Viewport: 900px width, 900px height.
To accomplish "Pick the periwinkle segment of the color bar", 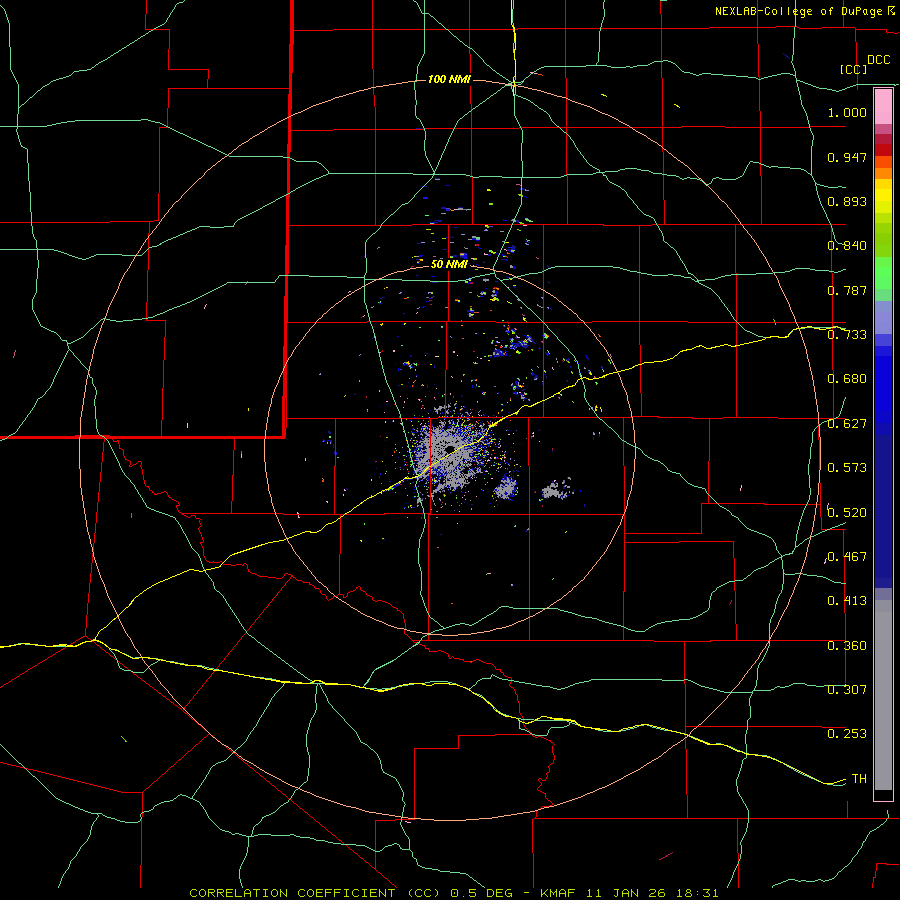I will (883, 318).
